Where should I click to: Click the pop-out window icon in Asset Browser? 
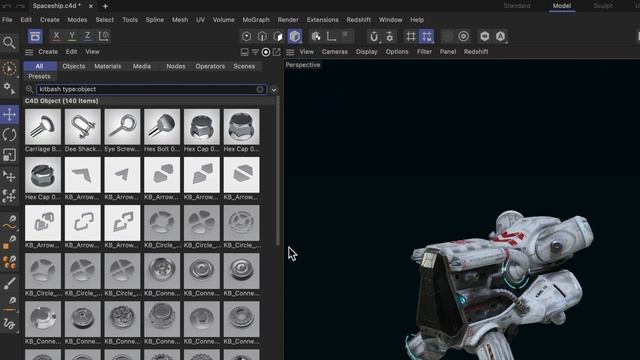point(276,52)
